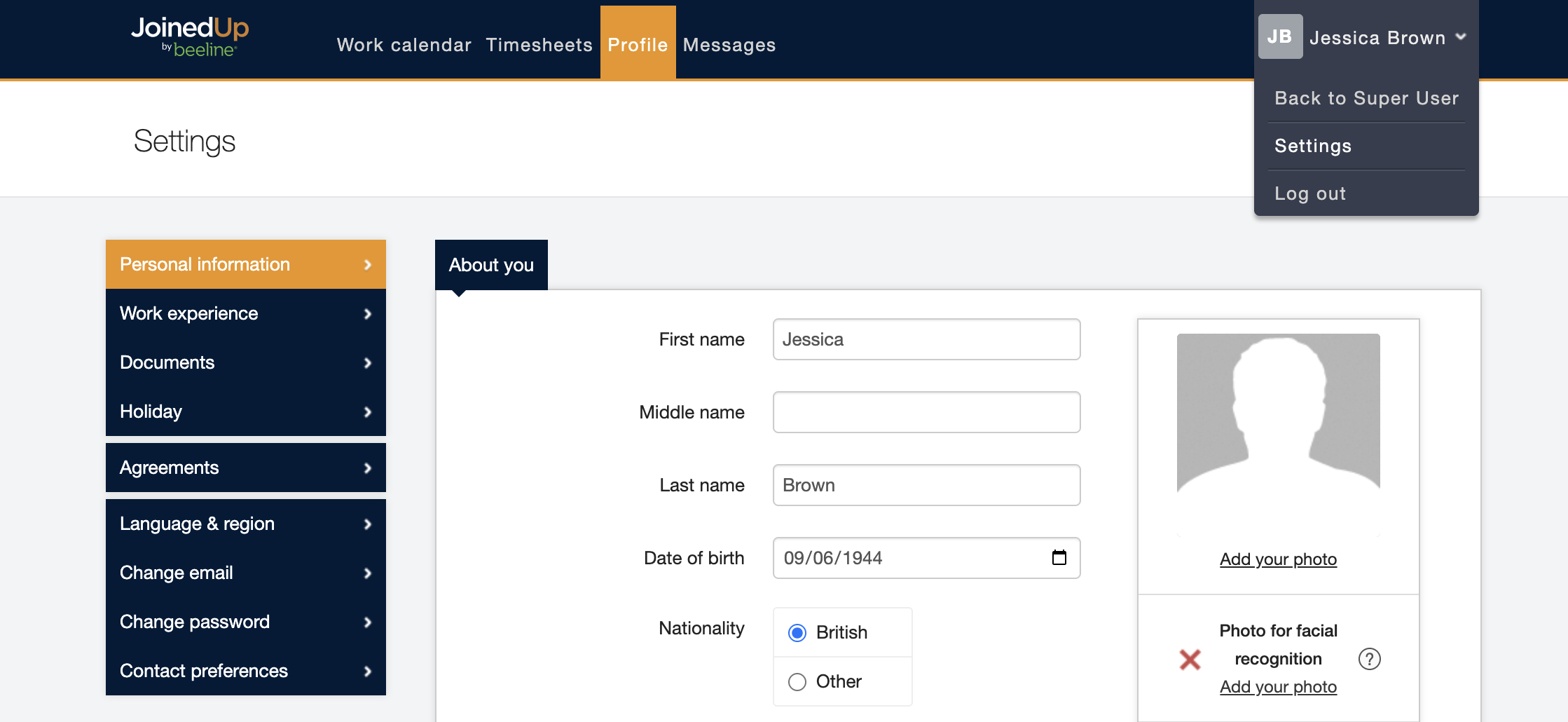The height and width of the screenshot is (722, 1568).
Task: Click the JB user avatar badge
Action: click(x=1279, y=36)
